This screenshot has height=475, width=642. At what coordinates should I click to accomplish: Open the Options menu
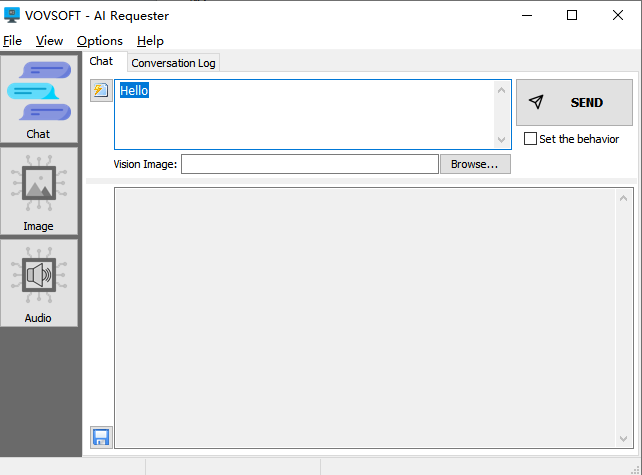[99, 41]
